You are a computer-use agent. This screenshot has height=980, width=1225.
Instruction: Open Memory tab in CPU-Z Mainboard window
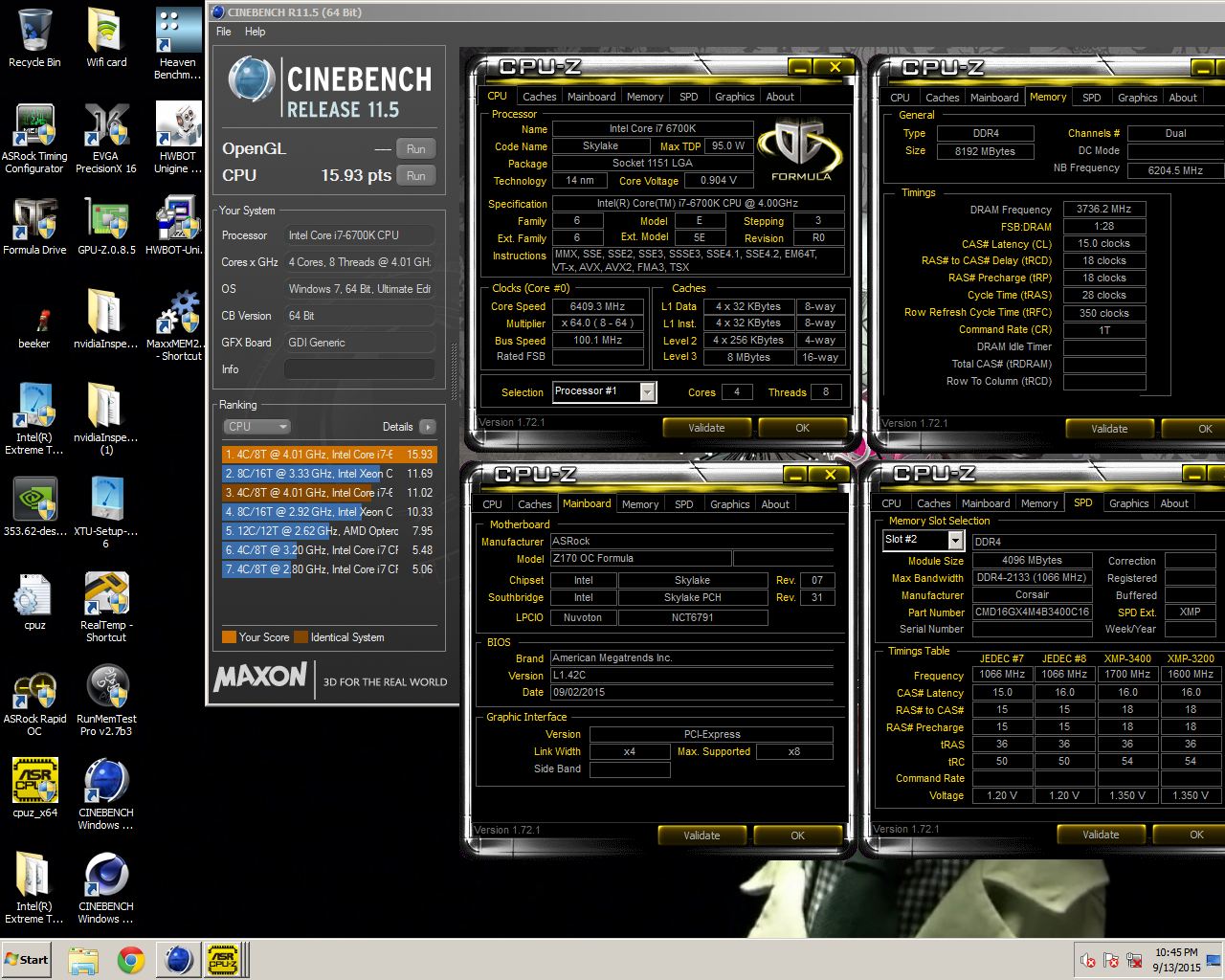pos(639,504)
